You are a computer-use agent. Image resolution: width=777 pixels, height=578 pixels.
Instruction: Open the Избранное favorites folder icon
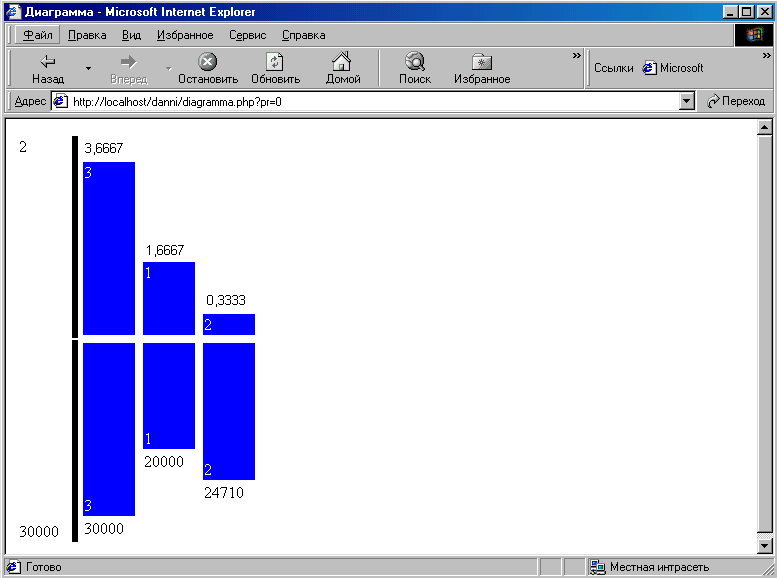point(482,62)
